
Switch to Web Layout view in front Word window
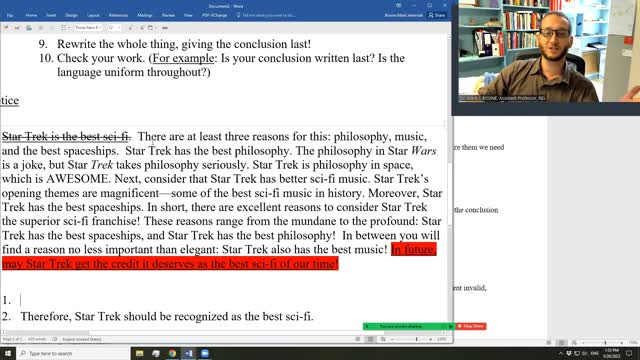pyautogui.click(x=383, y=339)
